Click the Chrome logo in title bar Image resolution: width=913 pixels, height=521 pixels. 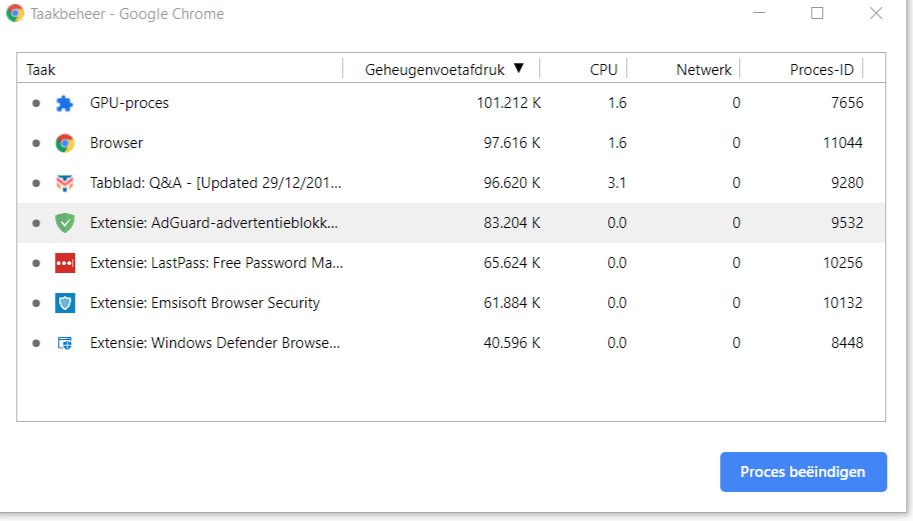click(x=15, y=14)
